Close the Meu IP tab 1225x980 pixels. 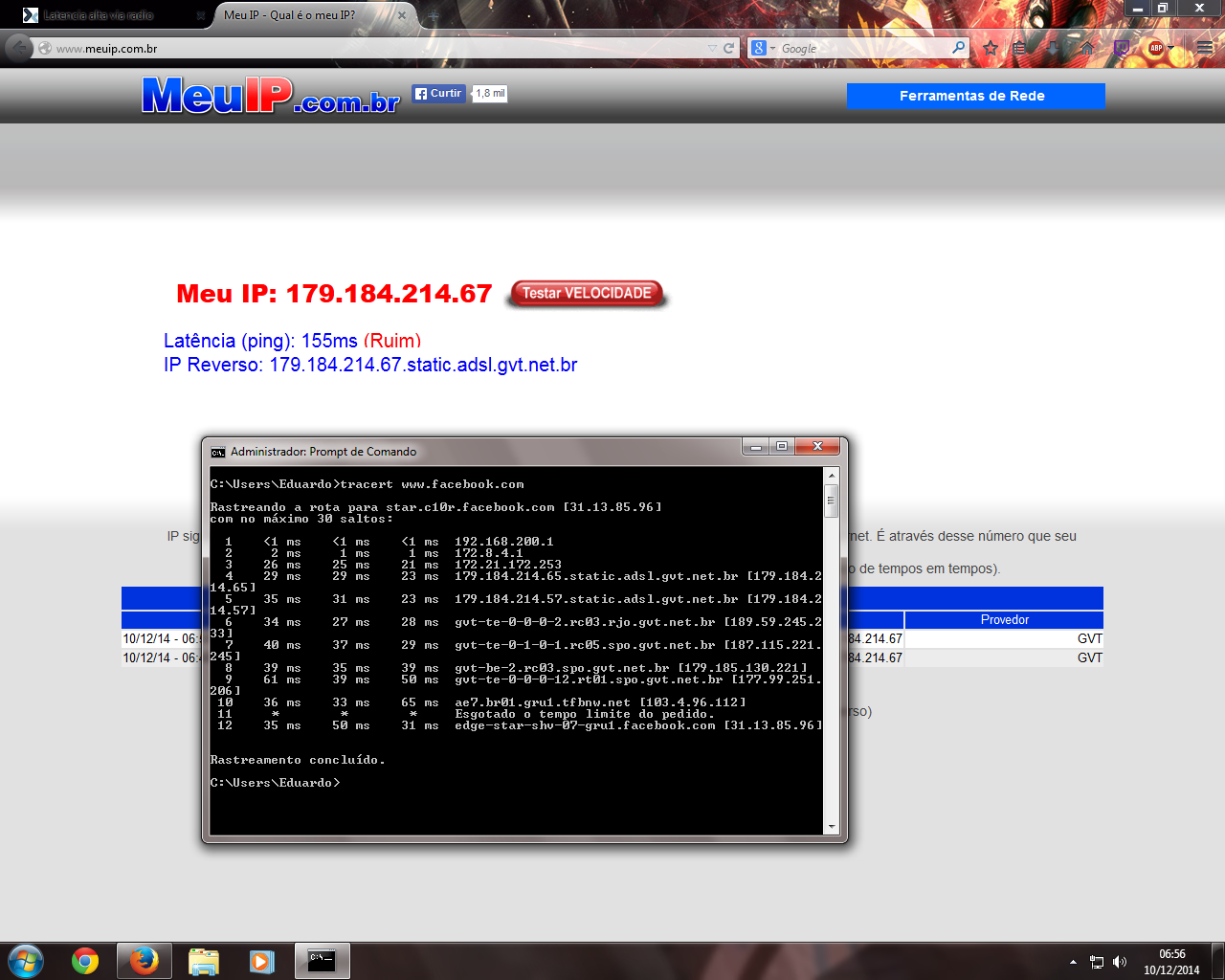402,15
